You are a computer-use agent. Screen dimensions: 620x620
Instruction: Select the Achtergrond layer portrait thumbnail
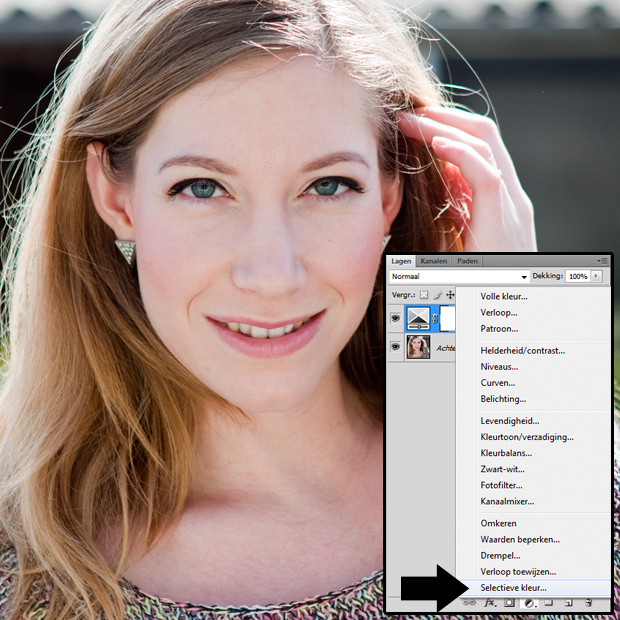(x=418, y=347)
